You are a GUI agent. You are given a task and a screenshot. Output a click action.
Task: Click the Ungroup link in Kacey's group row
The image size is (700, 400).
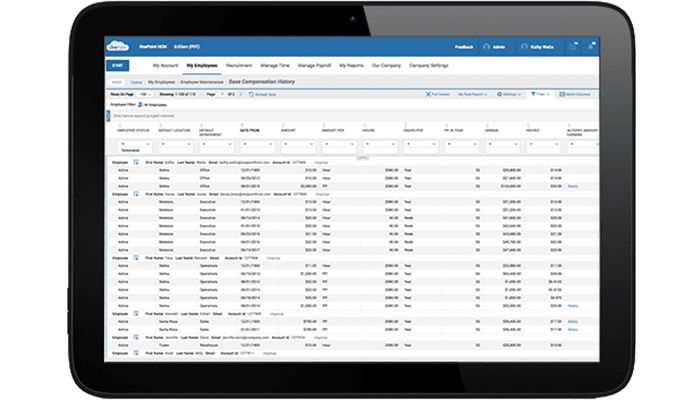322,195
